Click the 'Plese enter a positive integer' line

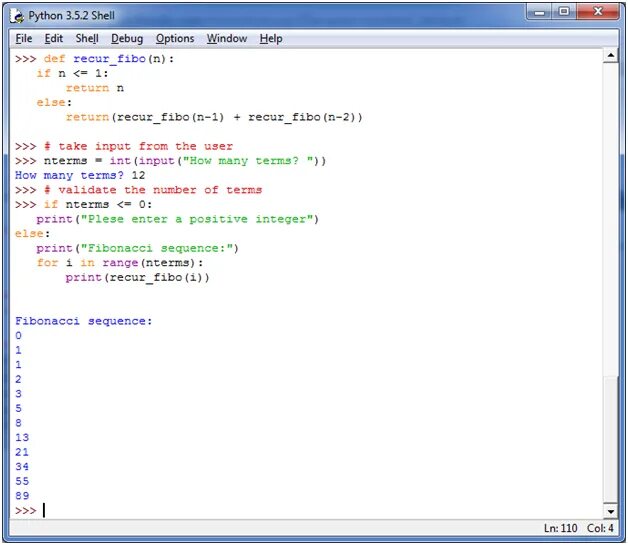[x=177, y=219]
